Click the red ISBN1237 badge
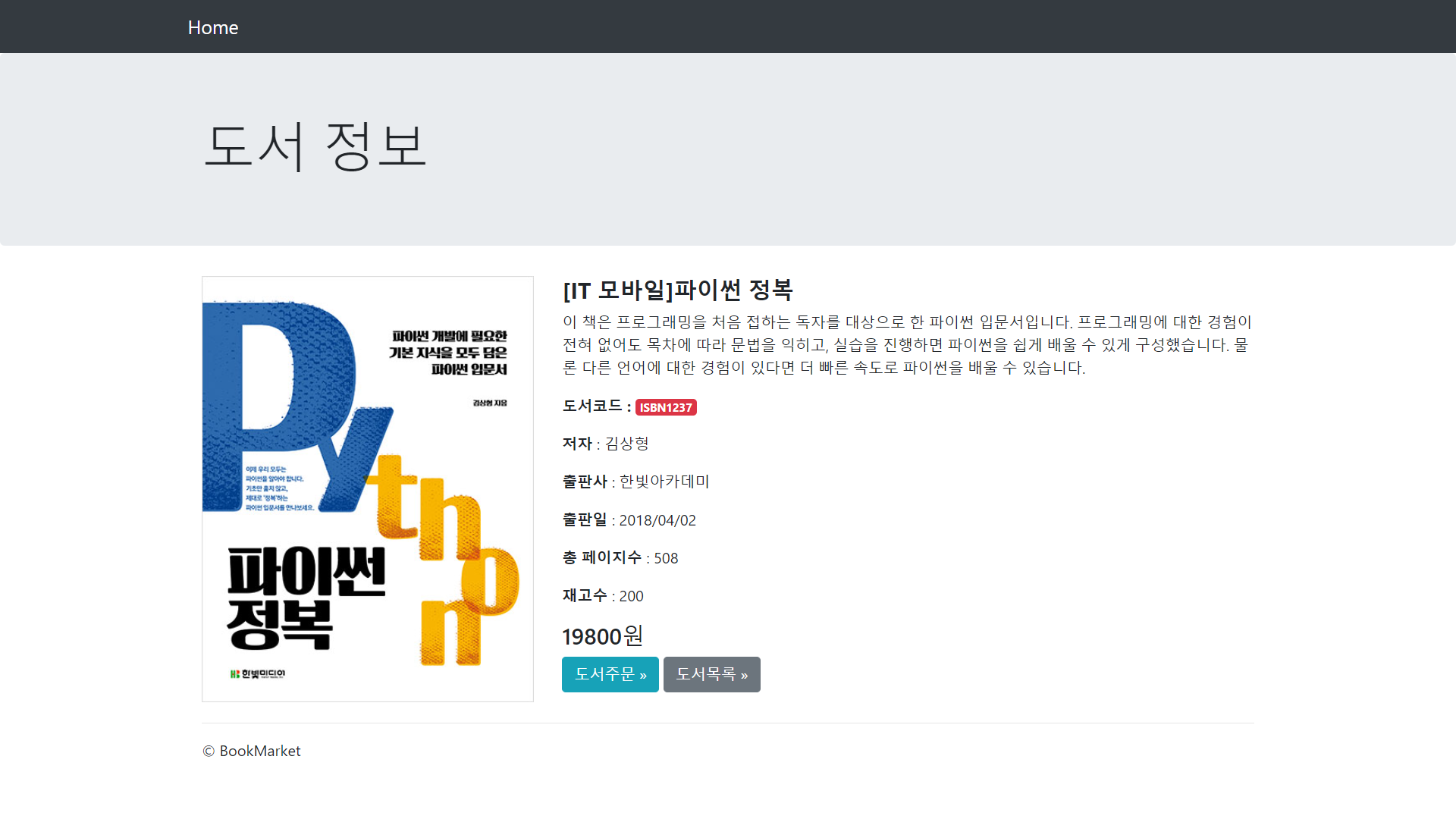 click(666, 407)
